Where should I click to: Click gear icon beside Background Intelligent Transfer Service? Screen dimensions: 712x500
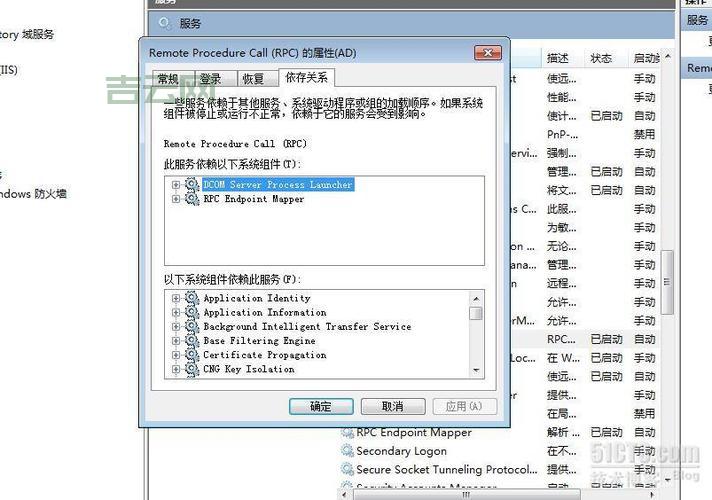(192, 327)
